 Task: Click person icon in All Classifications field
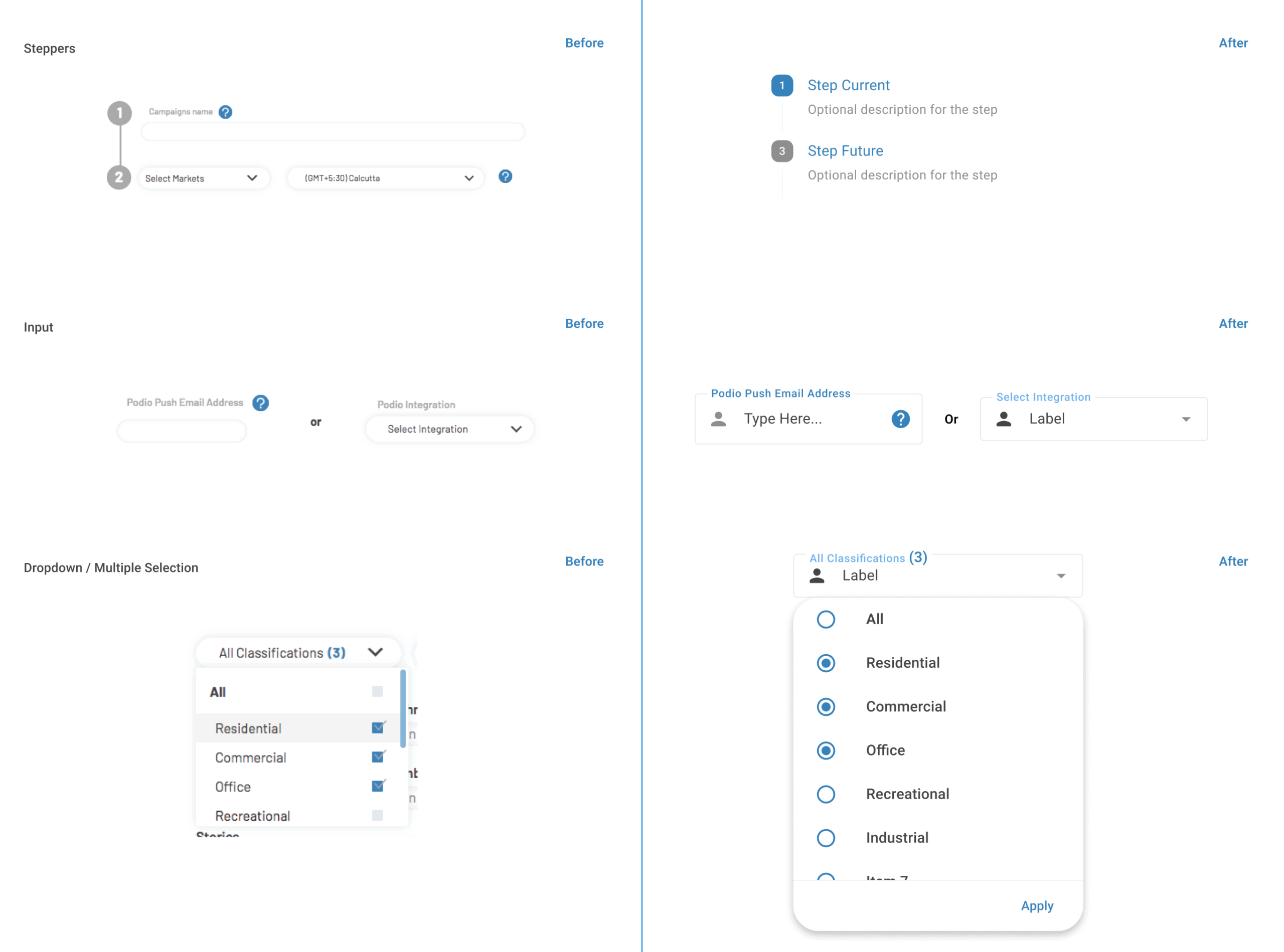click(817, 576)
